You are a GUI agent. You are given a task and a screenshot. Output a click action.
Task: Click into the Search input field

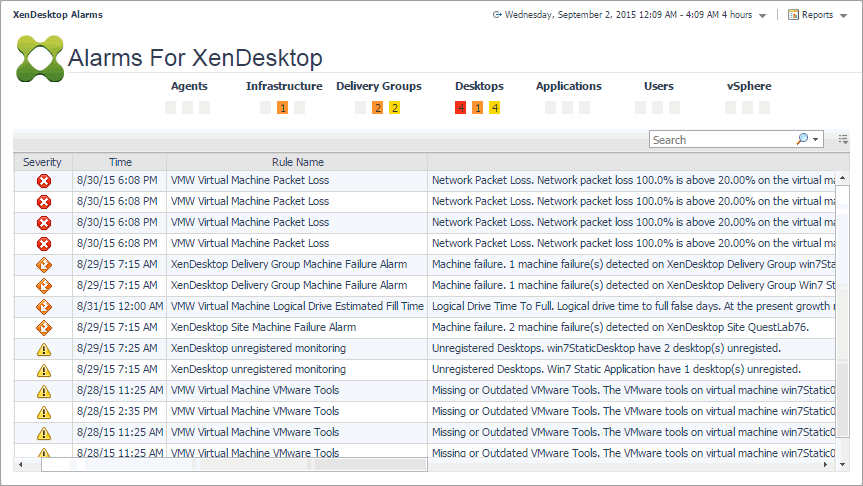720,140
